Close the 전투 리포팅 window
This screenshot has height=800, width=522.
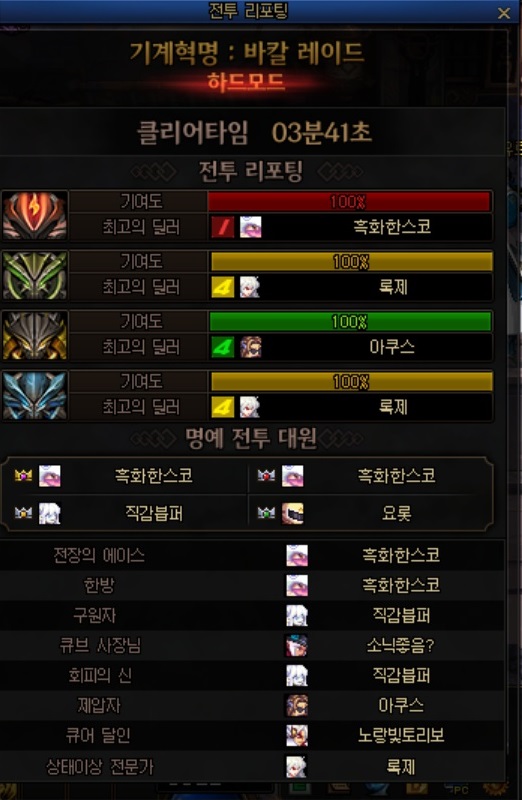(504, 13)
